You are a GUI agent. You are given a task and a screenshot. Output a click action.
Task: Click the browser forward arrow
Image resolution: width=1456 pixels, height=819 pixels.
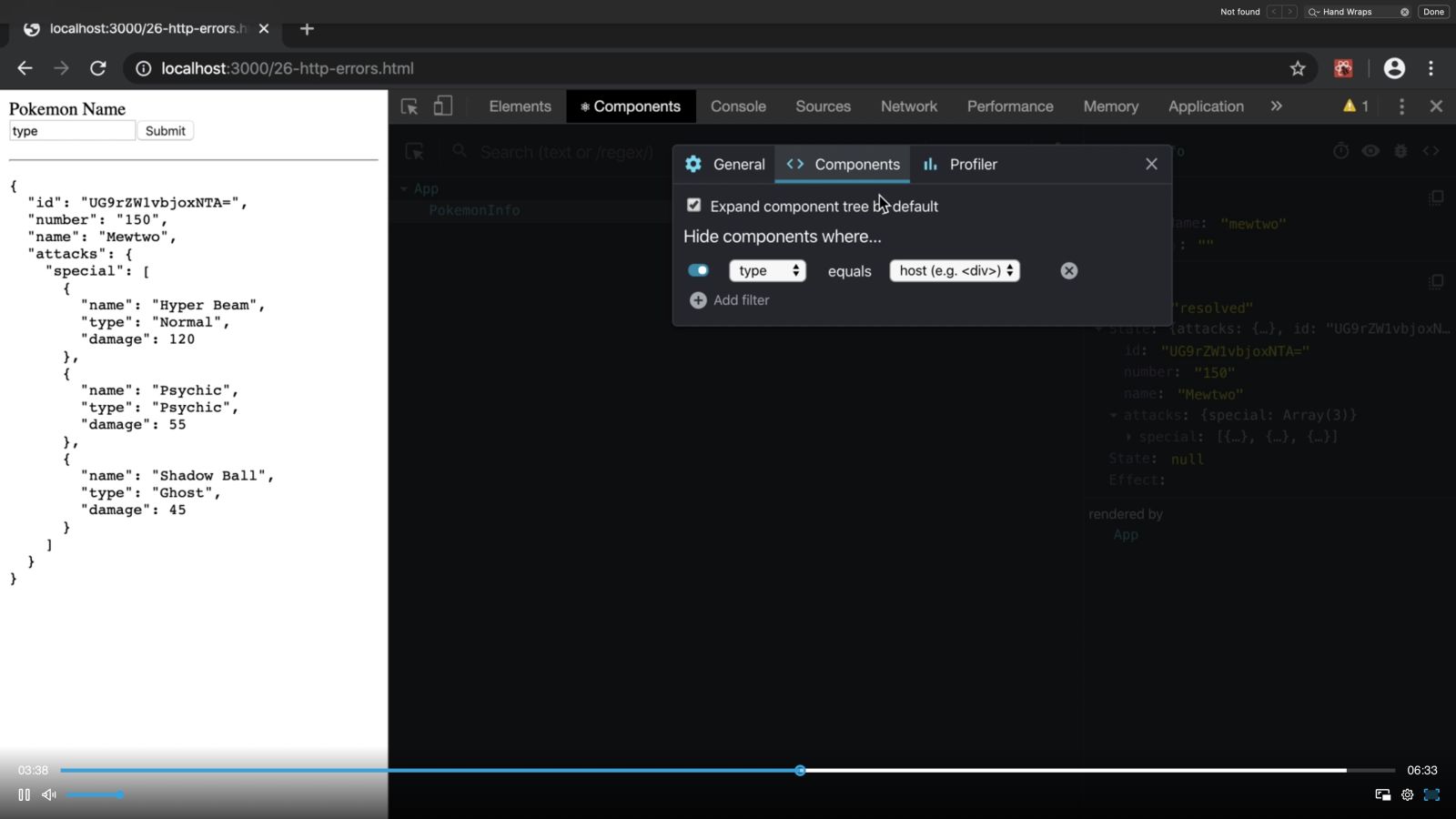[x=61, y=68]
